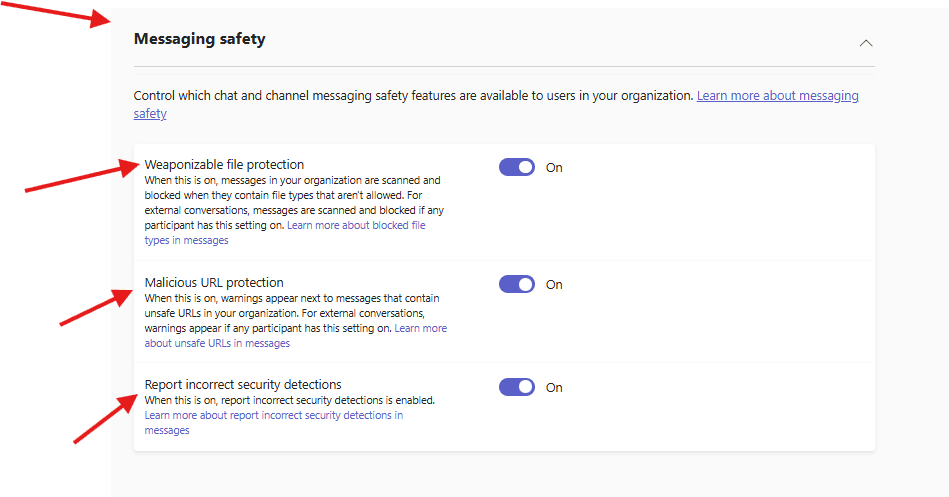Click the Weaponizable file protection title
This screenshot has width=949, height=497.
(224, 164)
